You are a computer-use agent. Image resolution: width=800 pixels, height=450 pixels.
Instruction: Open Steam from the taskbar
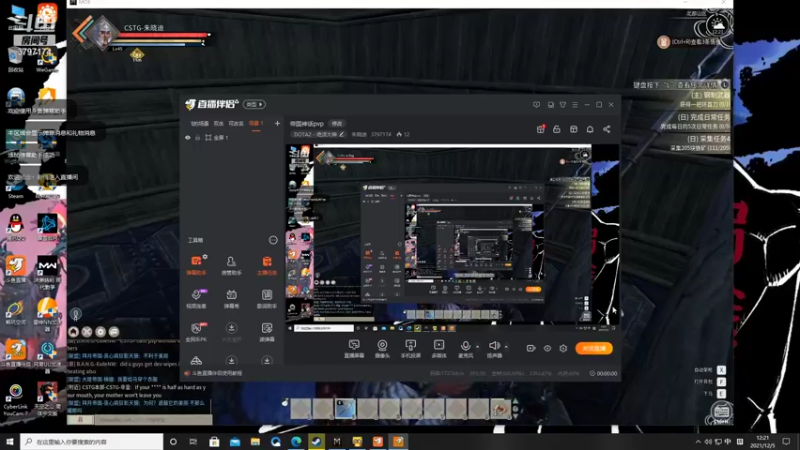coord(316,441)
